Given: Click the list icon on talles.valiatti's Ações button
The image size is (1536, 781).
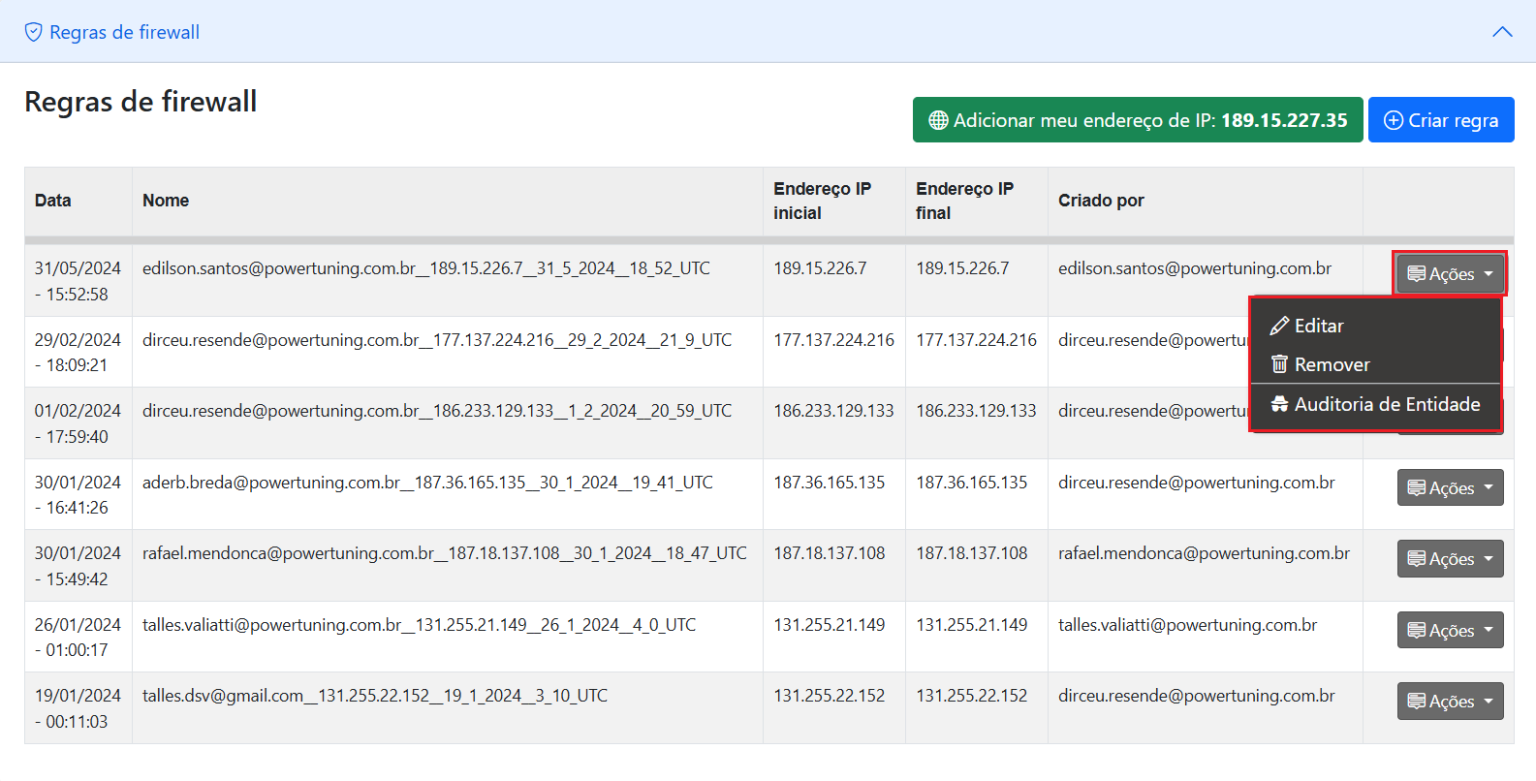Looking at the screenshot, I should 1416,631.
